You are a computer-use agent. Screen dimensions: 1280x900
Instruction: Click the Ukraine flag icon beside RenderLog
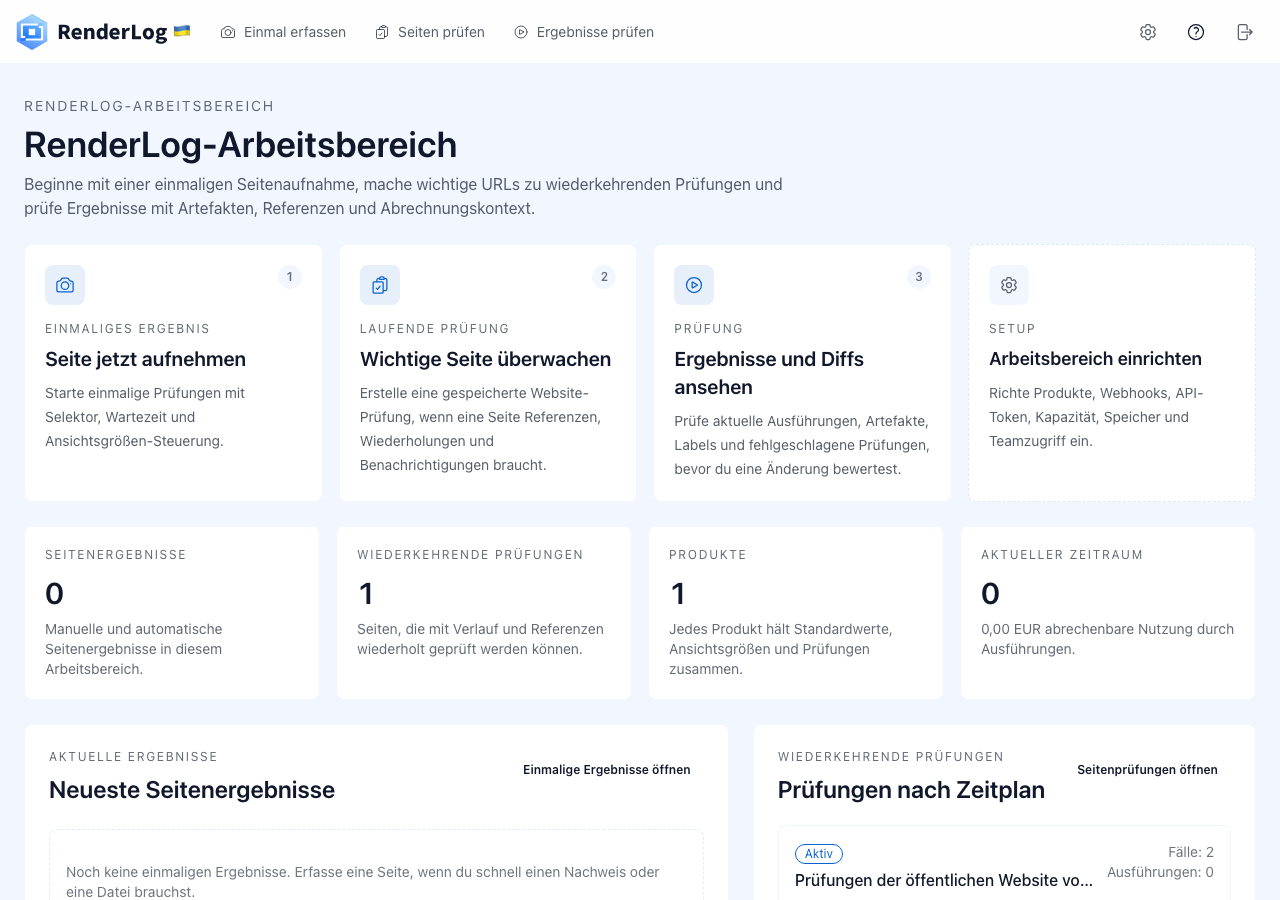pyautogui.click(x=182, y=31)
